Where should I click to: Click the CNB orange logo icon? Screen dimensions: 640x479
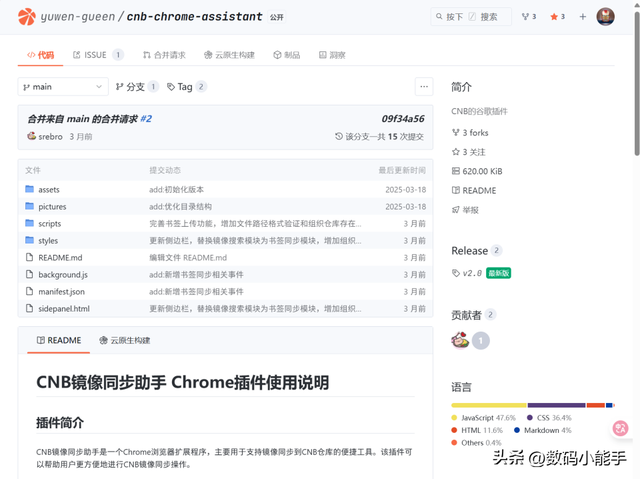pyautogui.click(x=27, y=17)
